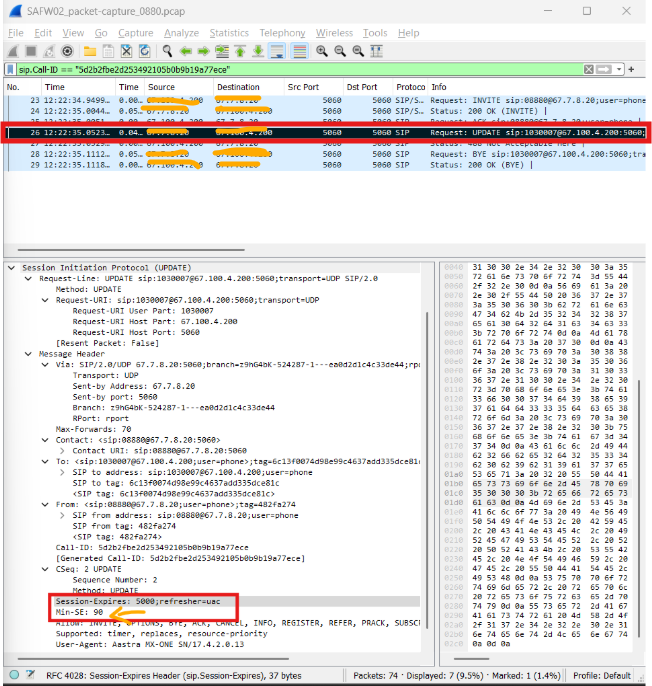Screen dimensions: 652x686
Task: Jump to the first packet
Action: coord(240,52)
